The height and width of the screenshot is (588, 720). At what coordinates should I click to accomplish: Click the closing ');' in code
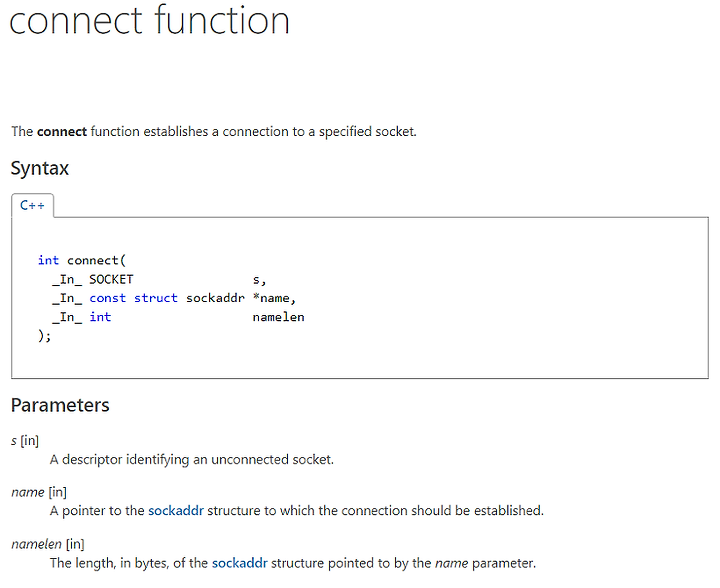coord(45,336)
